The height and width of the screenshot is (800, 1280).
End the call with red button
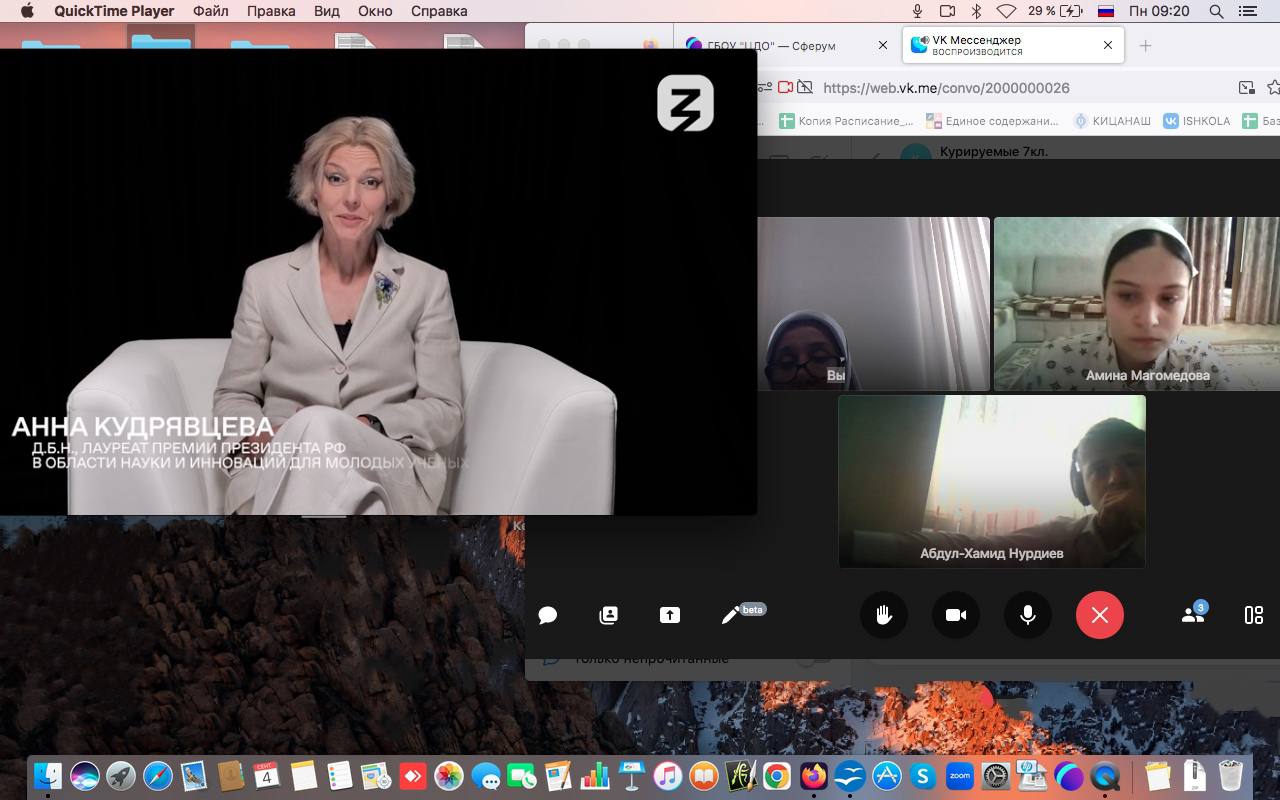1099,615
